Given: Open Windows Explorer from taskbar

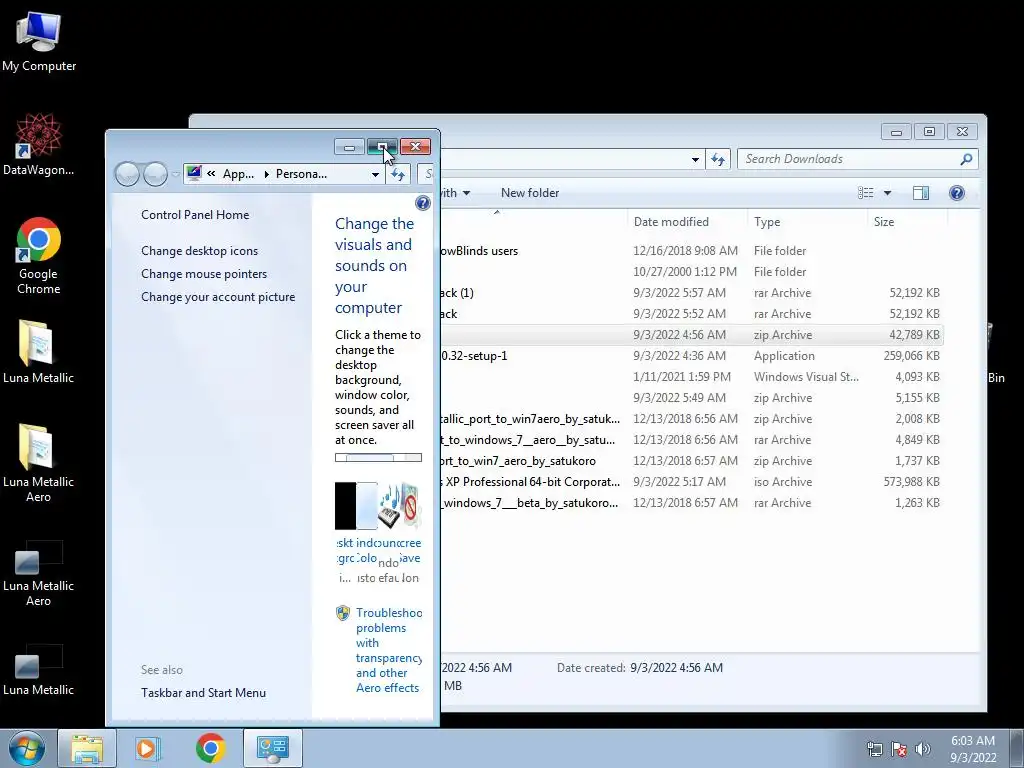Looking at the screenshot, I should click(x=87, y=748).
